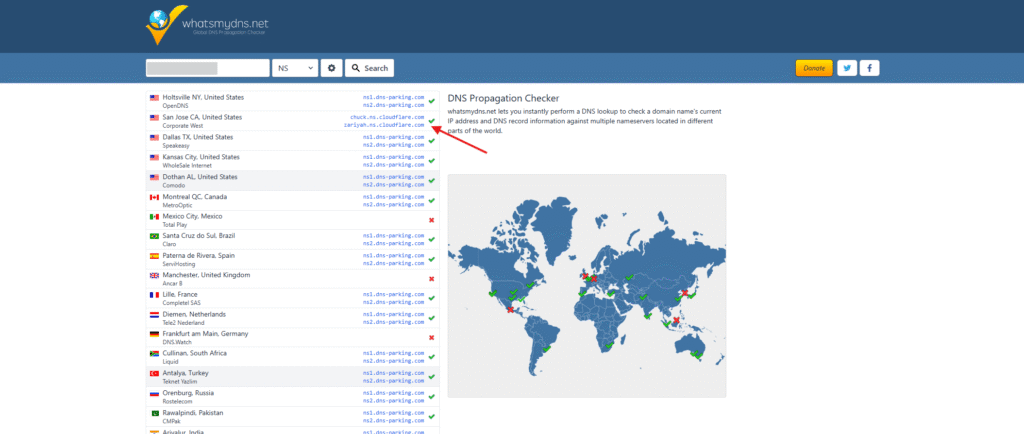Share via the Twitter icon button

click(x=847, y=68)
